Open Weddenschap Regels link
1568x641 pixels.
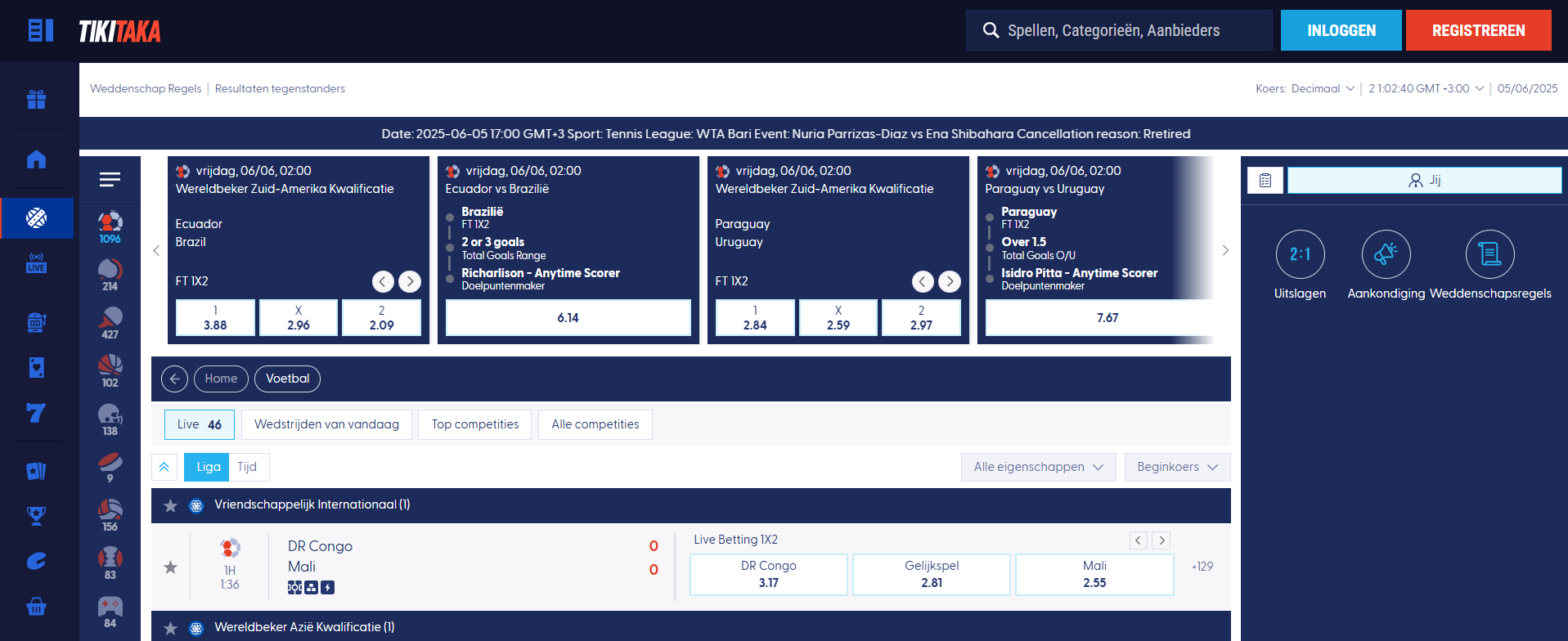pos(146,88)
